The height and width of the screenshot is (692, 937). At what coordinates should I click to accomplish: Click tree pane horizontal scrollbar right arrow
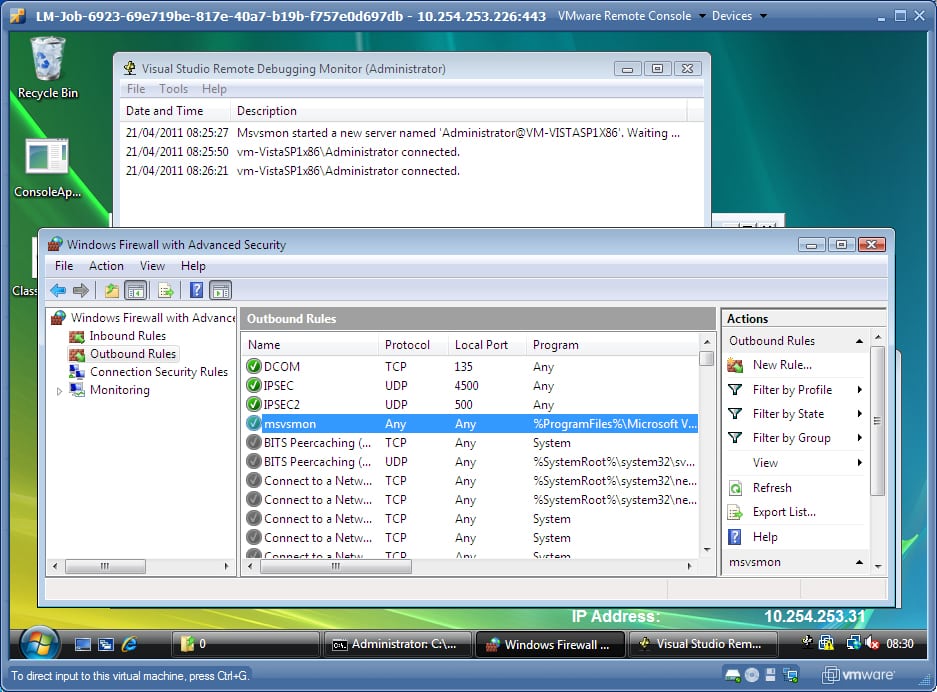click(x=226, y=566)
